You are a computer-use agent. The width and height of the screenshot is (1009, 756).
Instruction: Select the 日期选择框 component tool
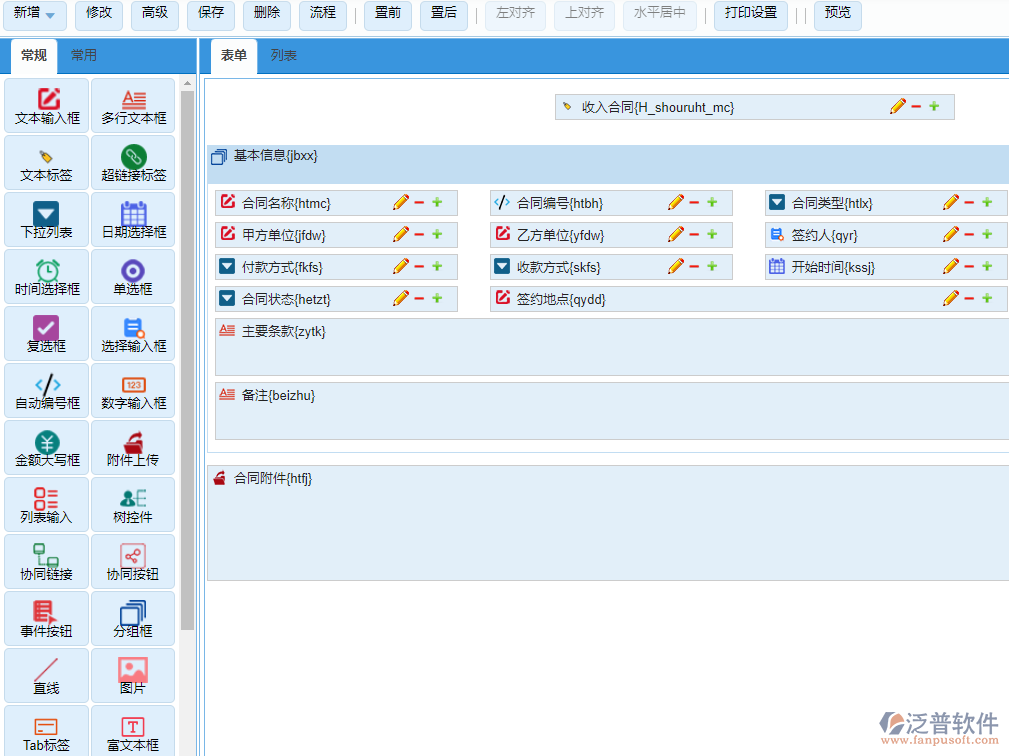(x=133, y=220)
